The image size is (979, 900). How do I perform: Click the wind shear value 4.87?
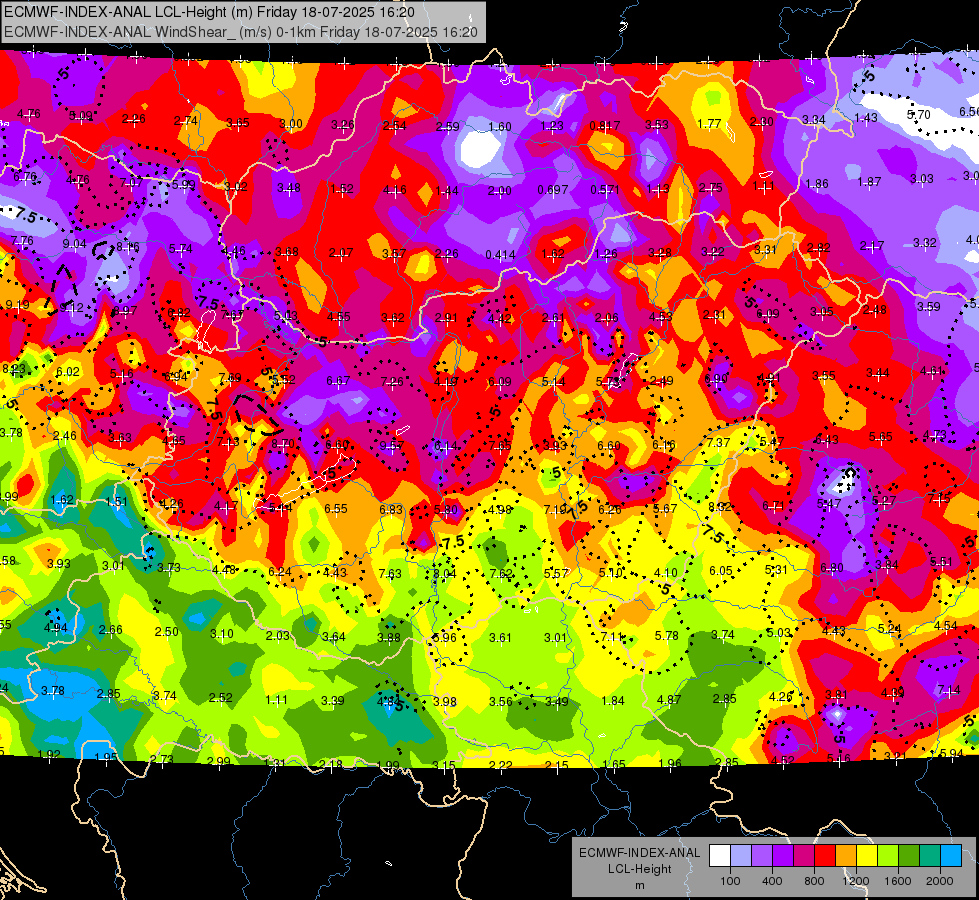tap(669, 700)
